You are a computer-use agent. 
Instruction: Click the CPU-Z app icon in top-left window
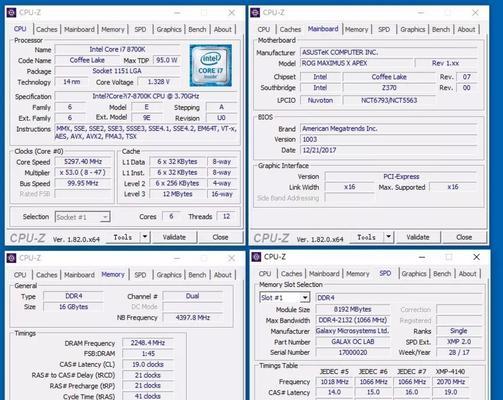(x=11, y=13)
